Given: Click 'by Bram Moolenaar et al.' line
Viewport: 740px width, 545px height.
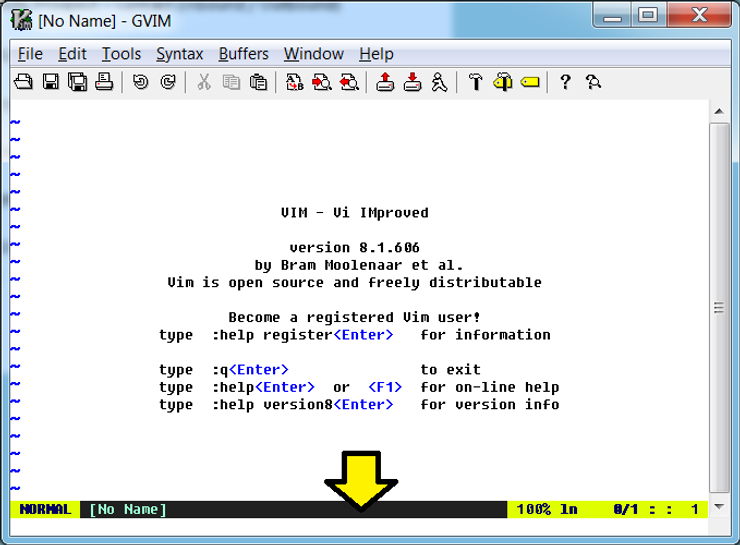Looking at the screenshot, I should pos(359,265).
